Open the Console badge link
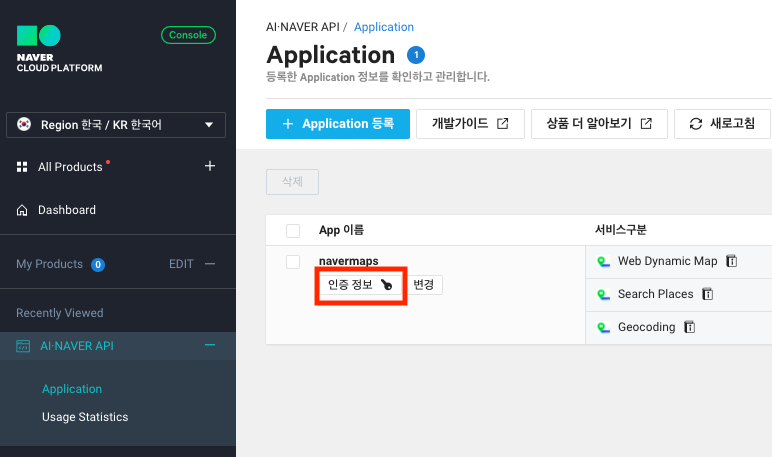 pos(188,35)
